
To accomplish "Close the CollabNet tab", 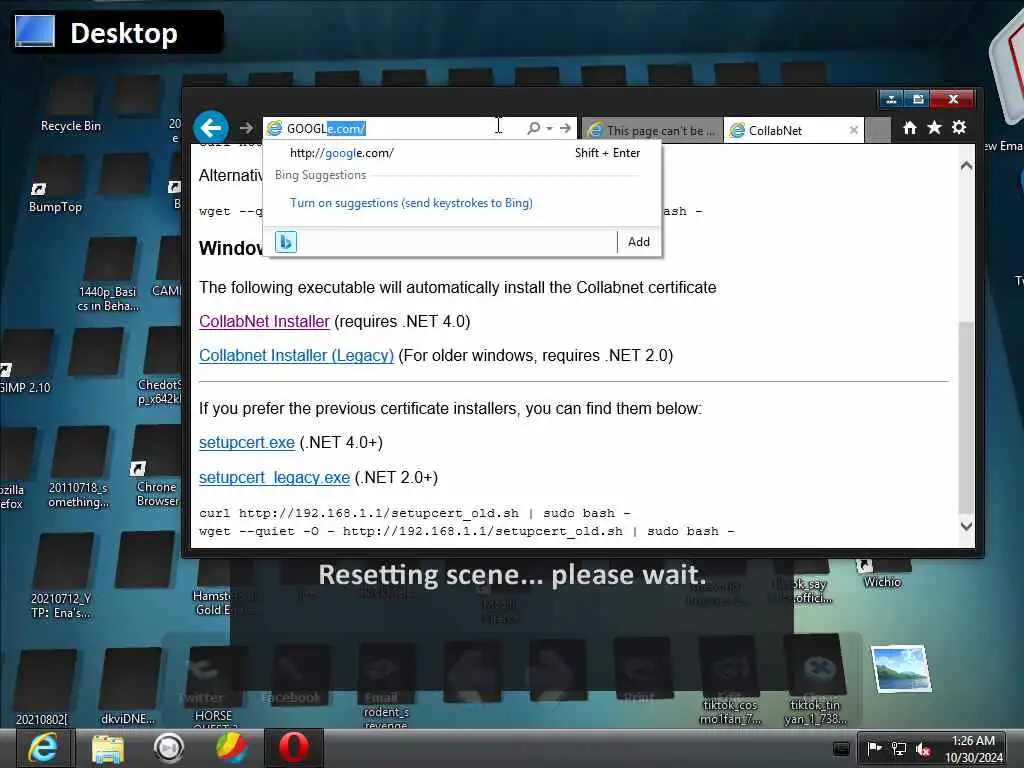I will 854,130.
